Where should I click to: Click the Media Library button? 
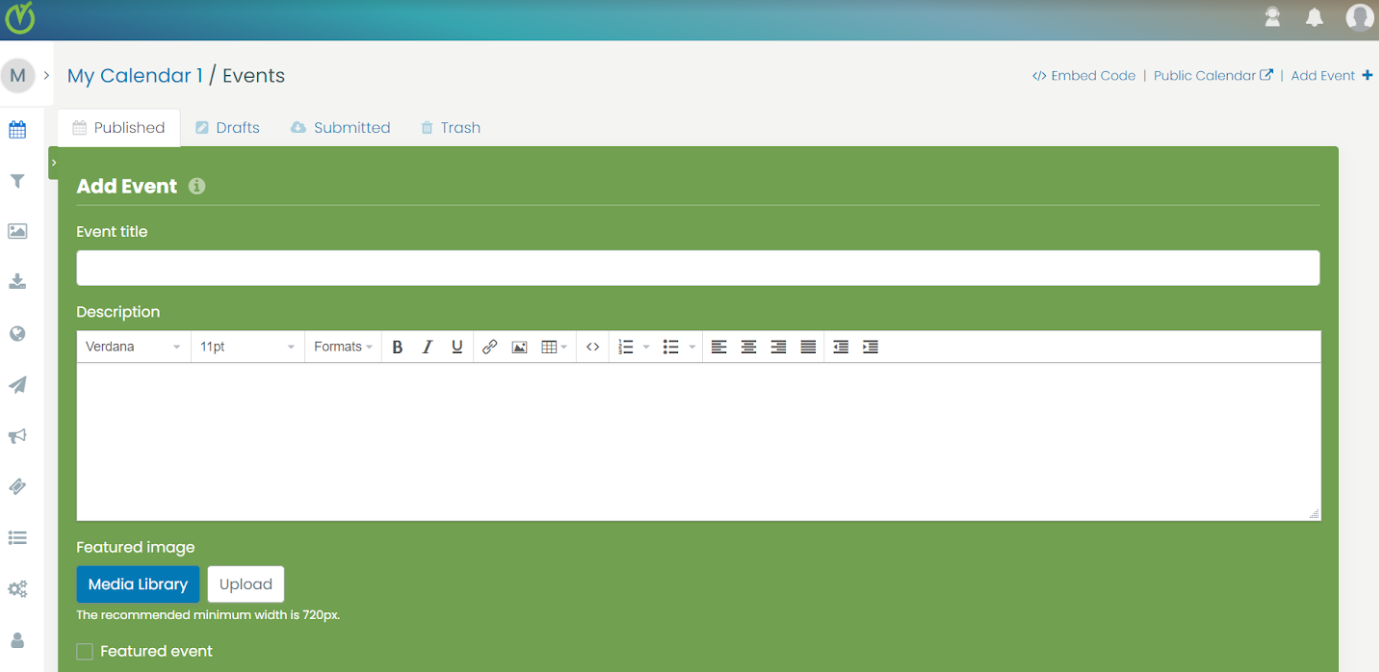[138, 584]
